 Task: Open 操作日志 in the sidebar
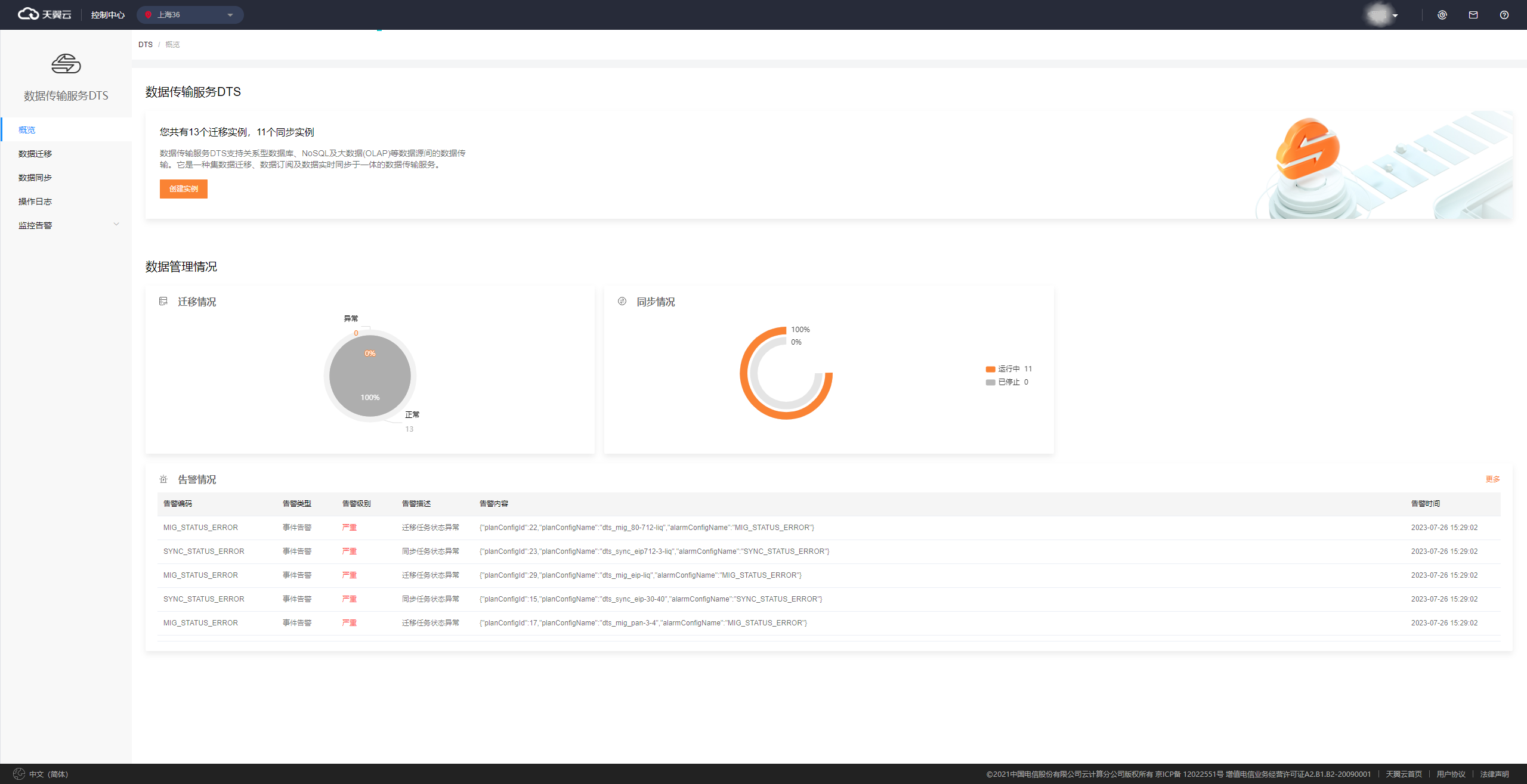(x=35, y=202)
